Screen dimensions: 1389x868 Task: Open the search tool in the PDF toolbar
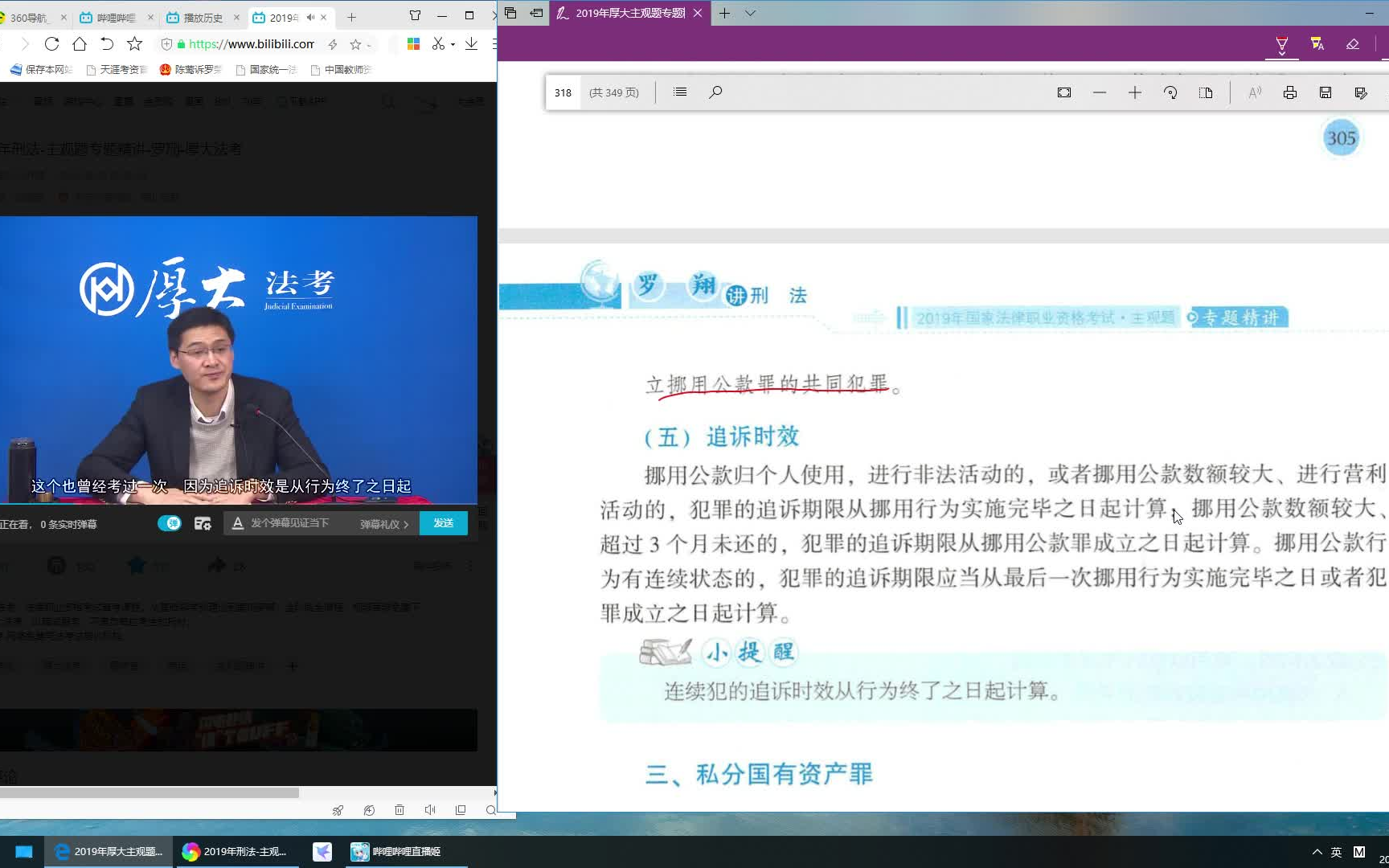[x=715, y=92]
